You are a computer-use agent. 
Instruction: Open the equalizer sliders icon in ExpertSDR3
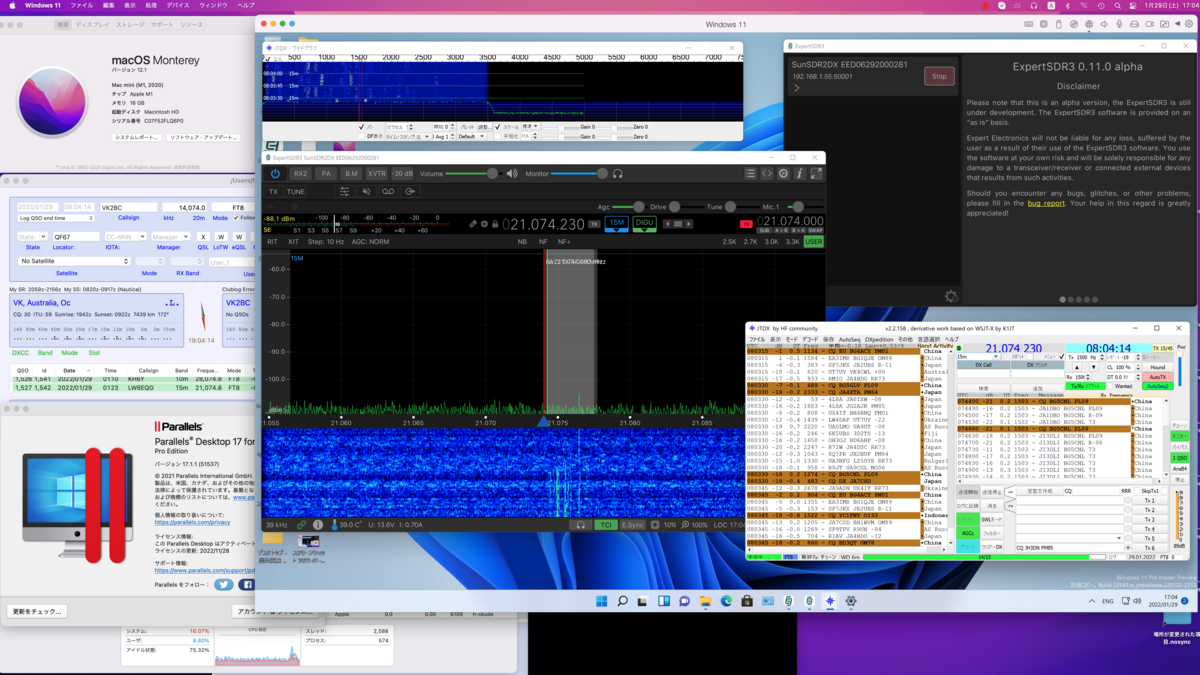pyautogui.click(x=344, y=191)
